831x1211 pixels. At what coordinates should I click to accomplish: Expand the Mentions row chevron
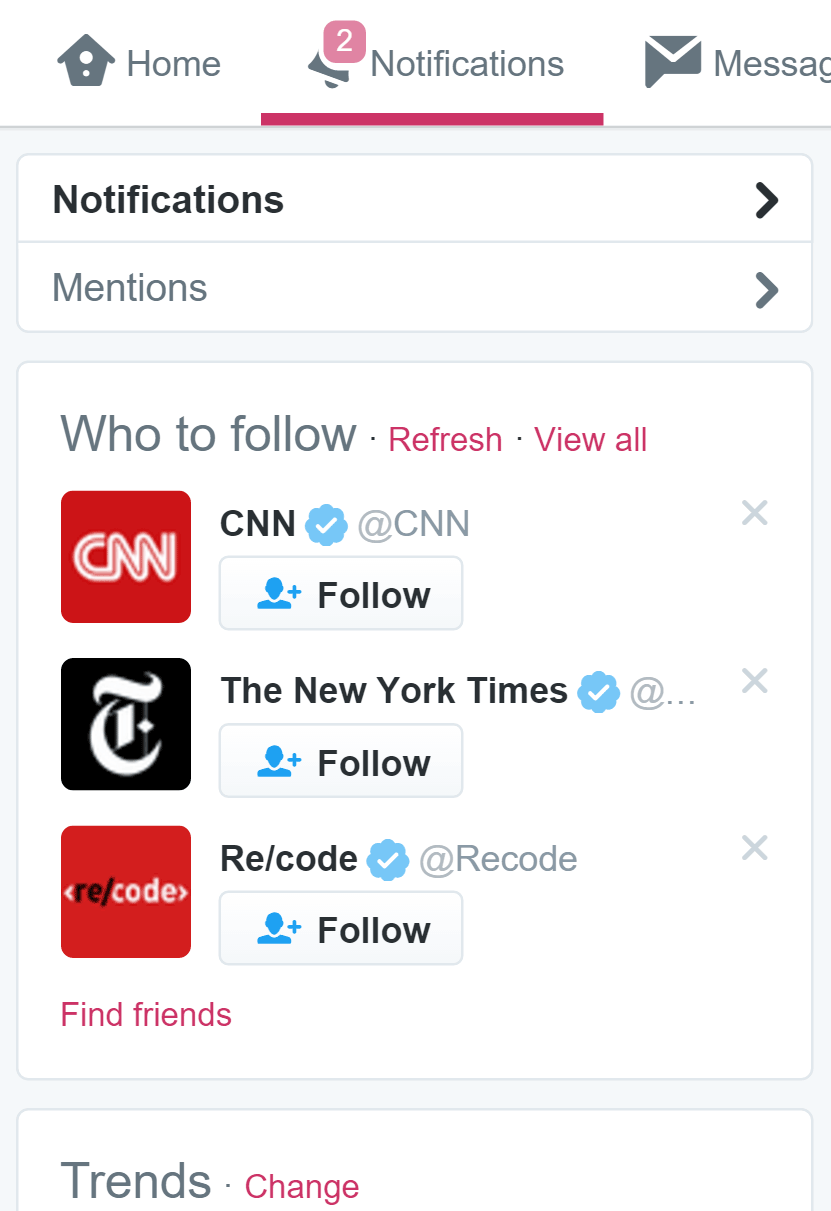(766, 290)
